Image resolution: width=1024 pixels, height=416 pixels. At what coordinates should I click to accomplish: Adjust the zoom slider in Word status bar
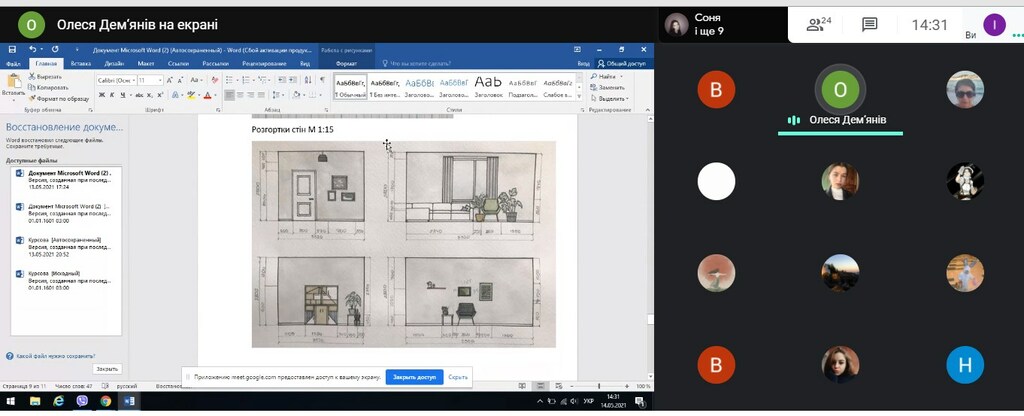pyautogui.click(x=600, y=386)
